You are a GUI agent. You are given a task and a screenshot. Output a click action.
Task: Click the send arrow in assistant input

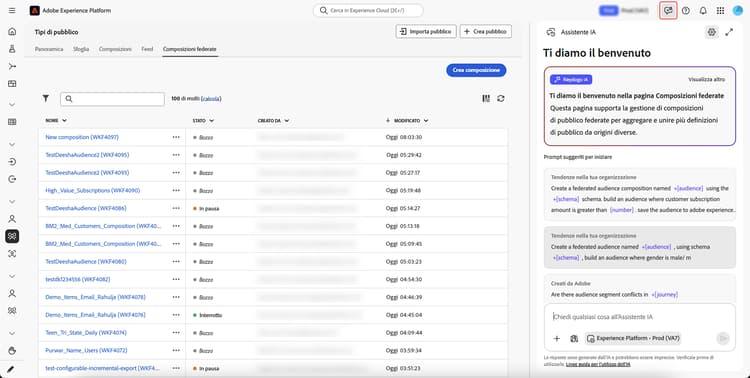723,338
